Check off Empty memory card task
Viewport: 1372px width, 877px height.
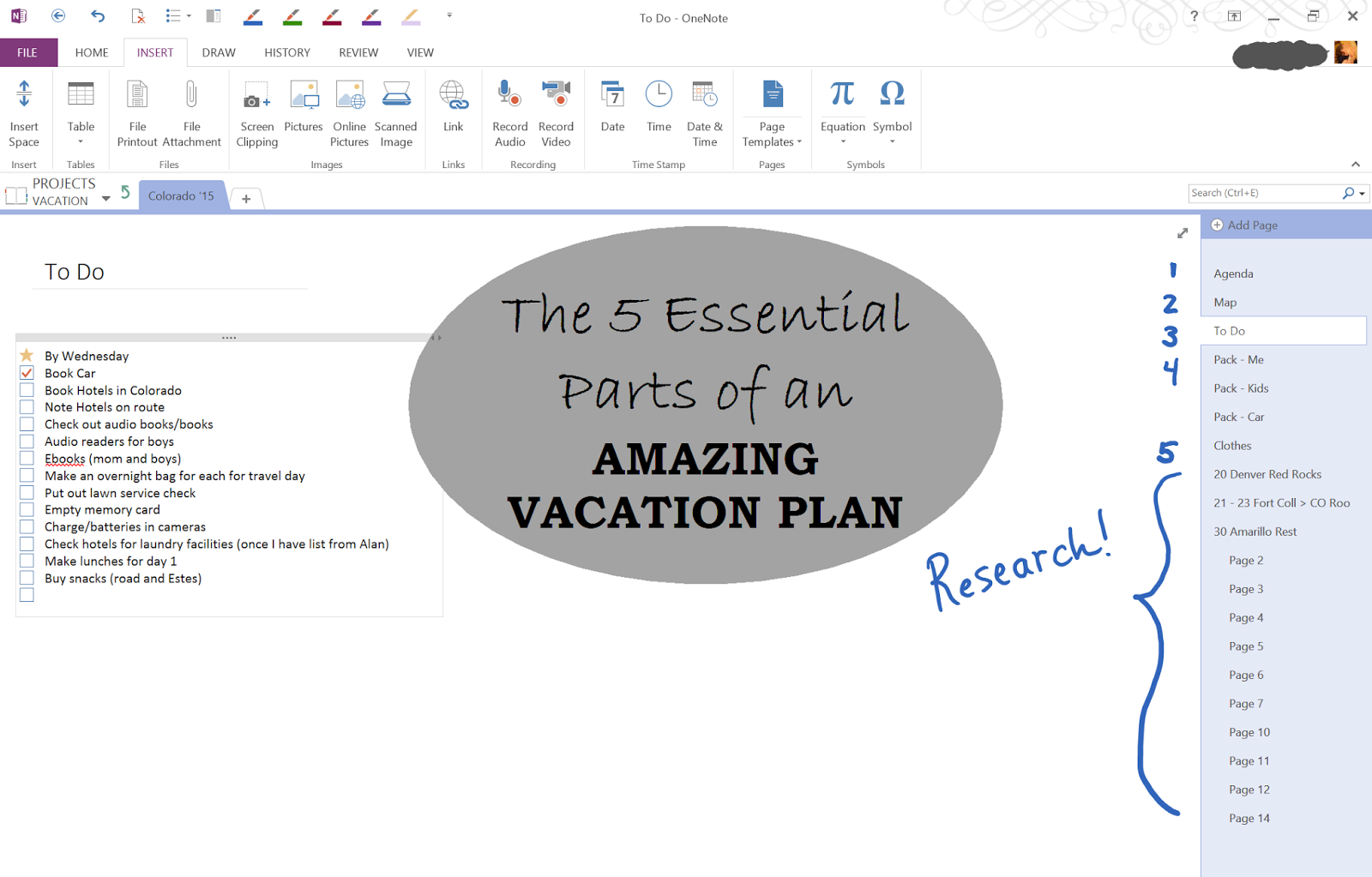pyautogui.click(x=27, y=509)
